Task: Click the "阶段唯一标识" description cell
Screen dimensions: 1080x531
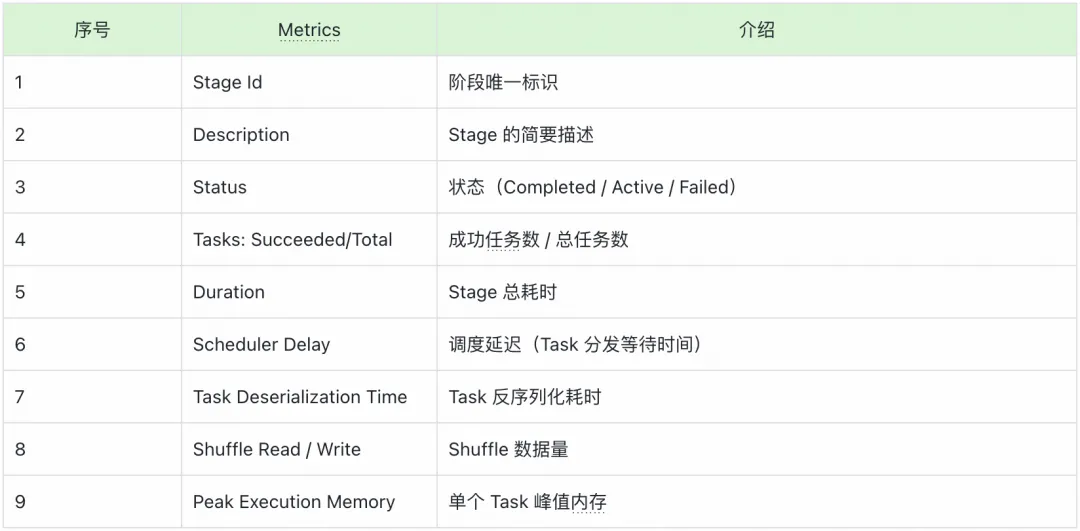Action: click(503, 83)
